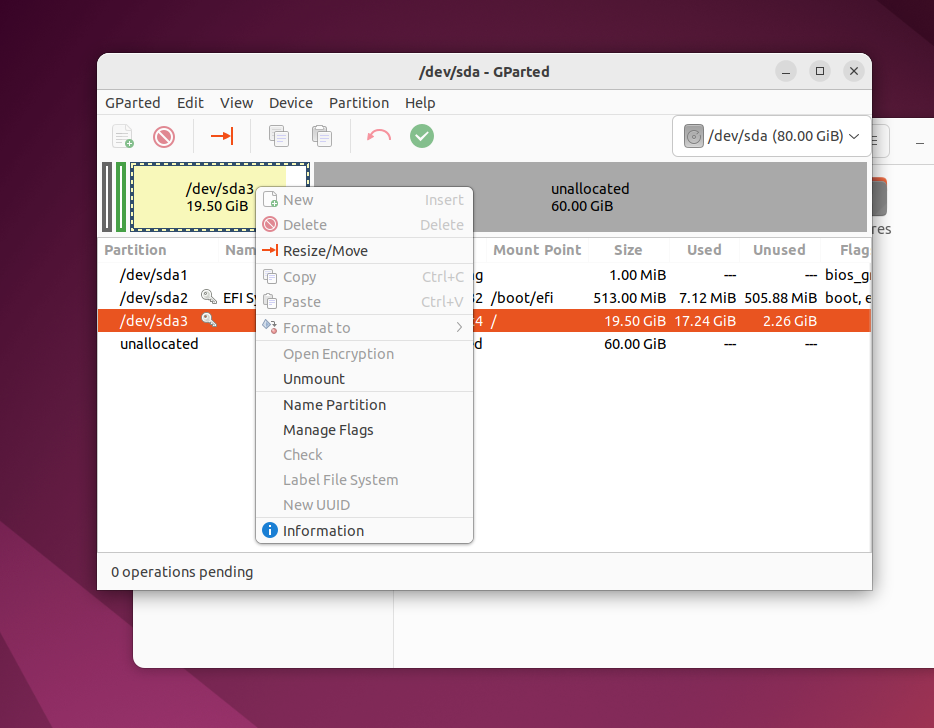Select the /dev/sda3 partition row
The image size is (934, 728).
point(484,321)
